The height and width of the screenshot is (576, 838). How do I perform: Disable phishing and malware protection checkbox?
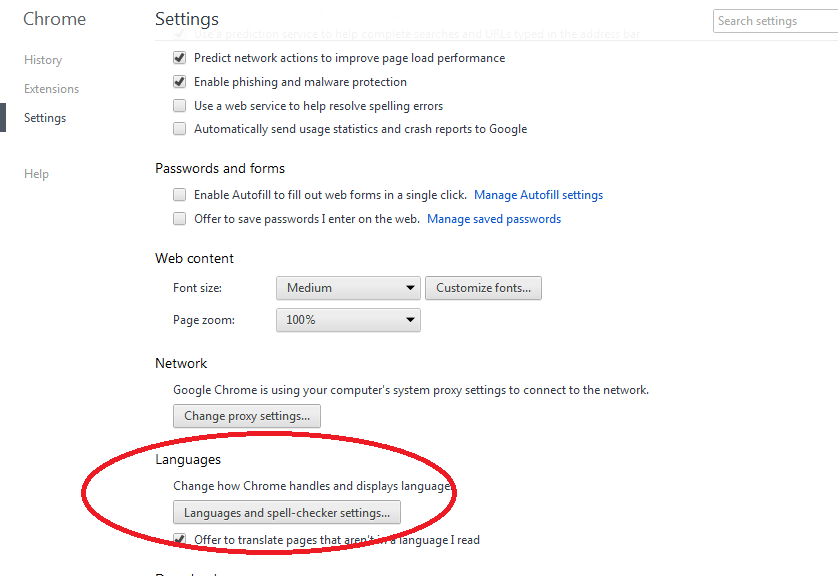(180, 82)
